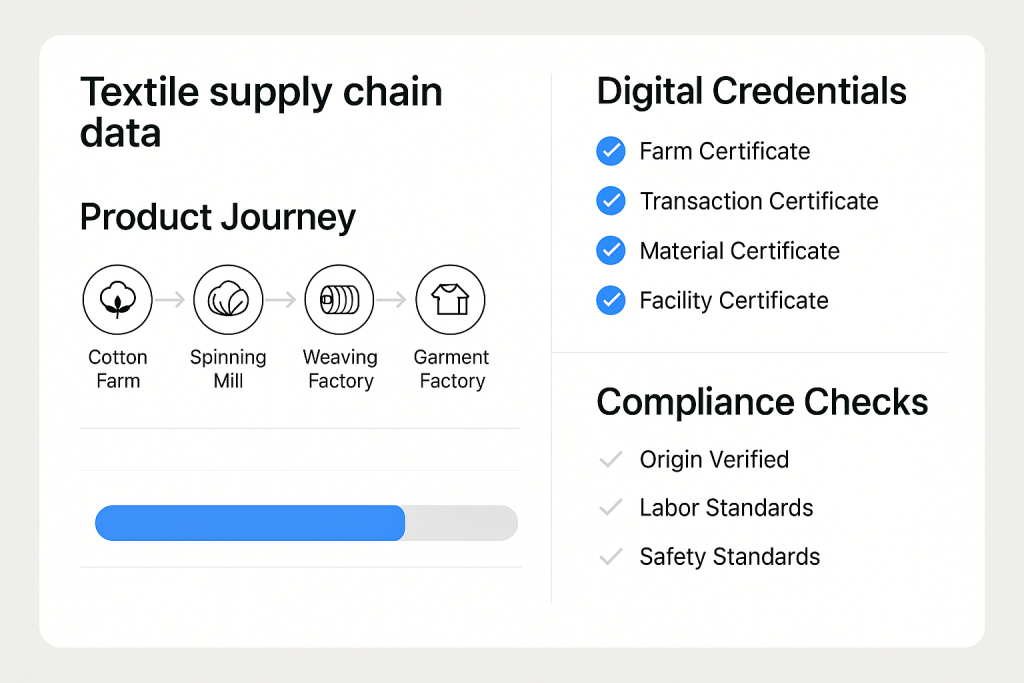Click the Transaction Certificate label
The height and width of the screenshot is (683, 1024).
tap(758, 201)
